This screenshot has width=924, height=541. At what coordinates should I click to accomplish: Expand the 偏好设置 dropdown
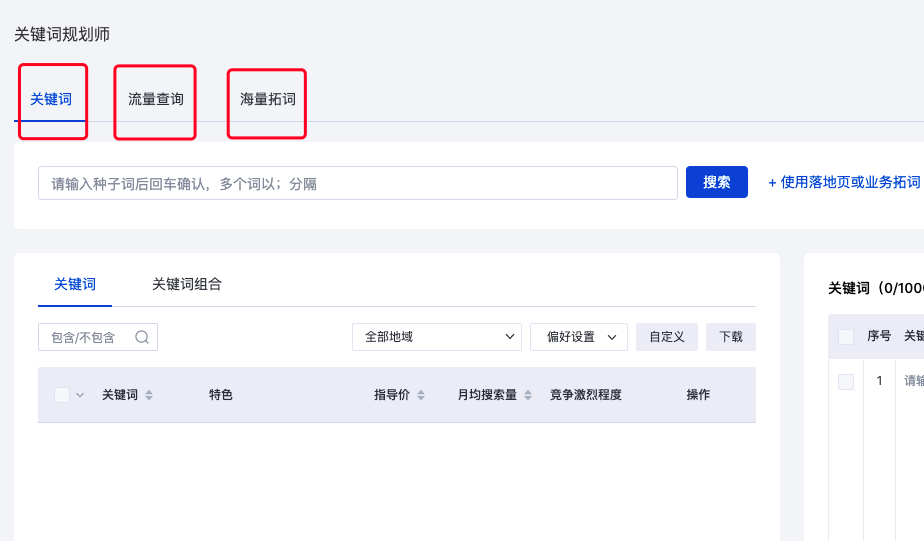click(579, 337)
